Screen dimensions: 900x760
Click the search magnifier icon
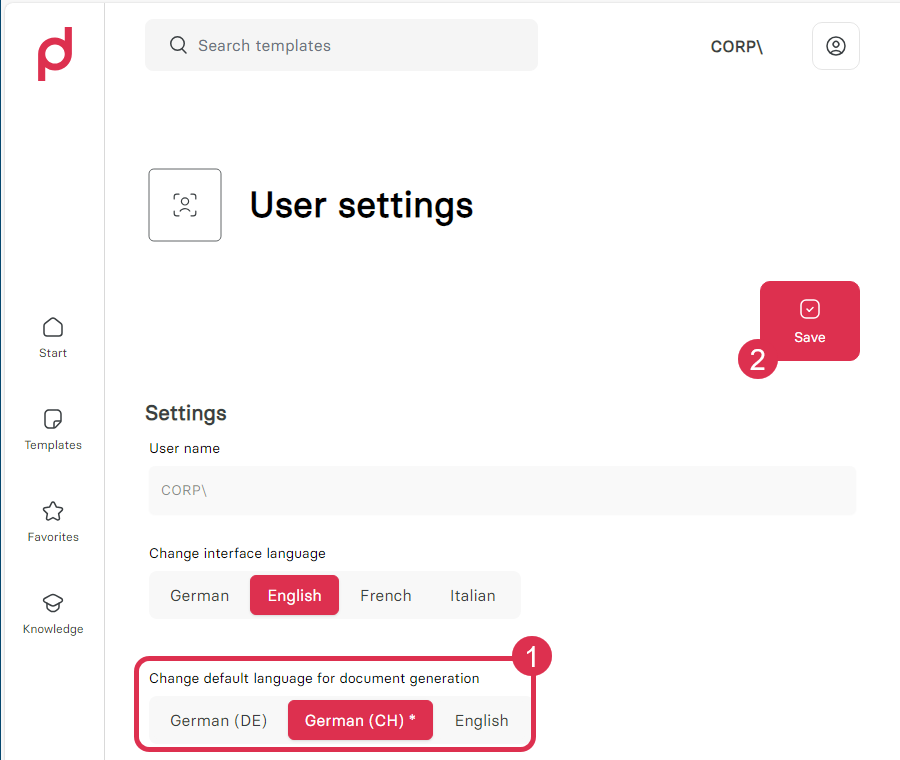click(179, 45)
